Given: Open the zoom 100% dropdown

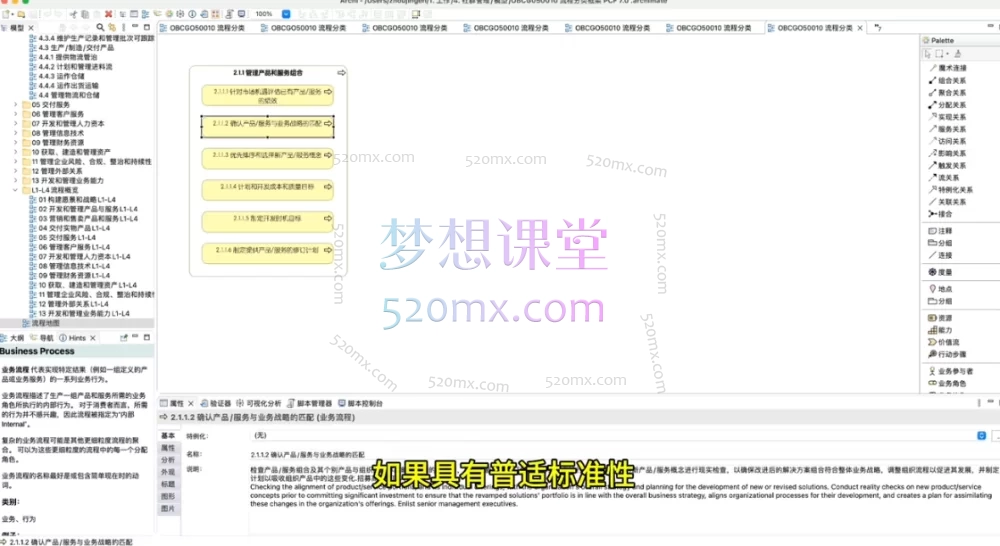Looking at the screenshot, I should (x=286, y=13).
